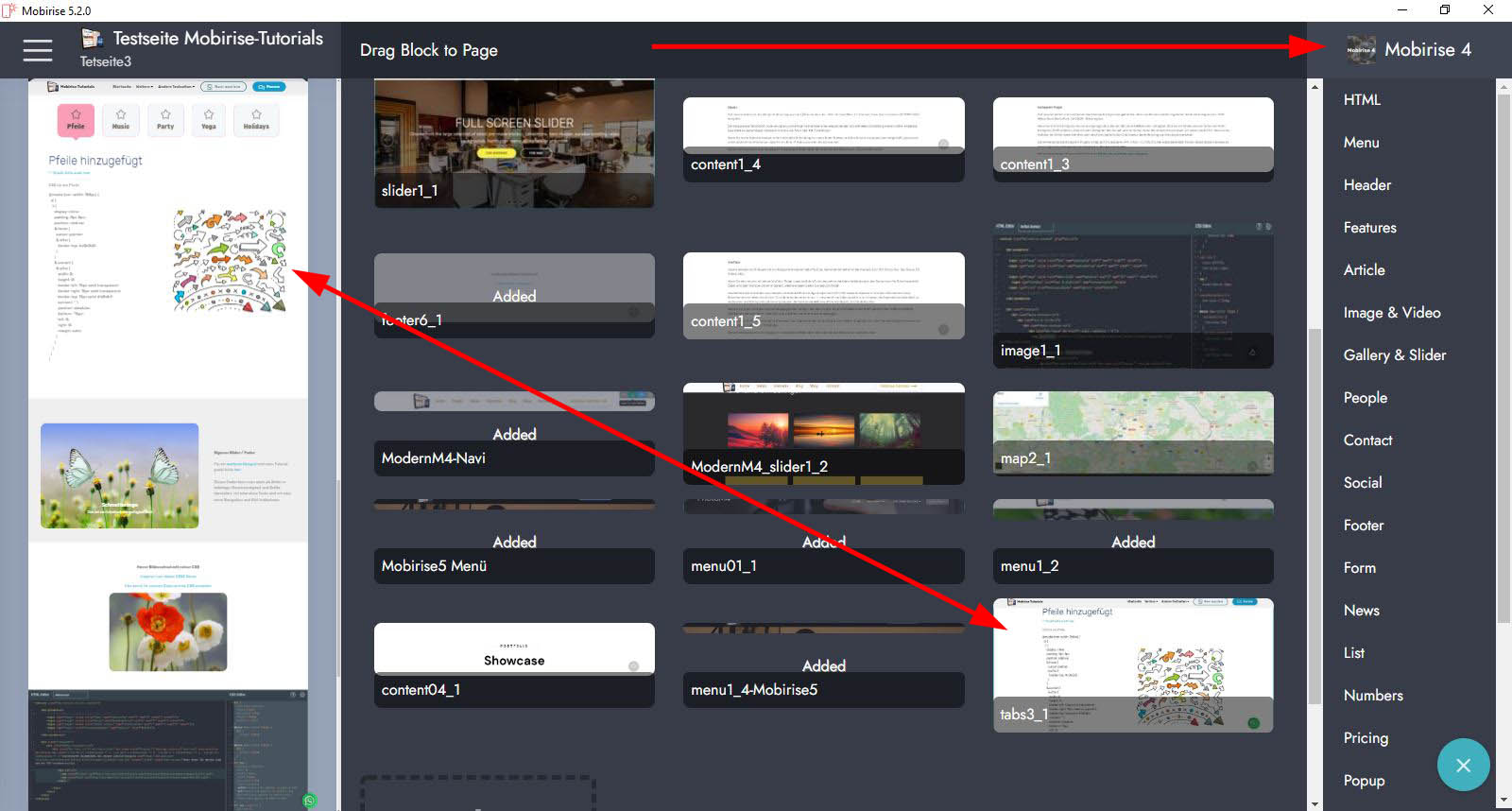Viewport: 1512px width, 811px height.
Task: Click the 'Testseite Mobirise-Tutorials' site title
Action: [x=218, y=39]
